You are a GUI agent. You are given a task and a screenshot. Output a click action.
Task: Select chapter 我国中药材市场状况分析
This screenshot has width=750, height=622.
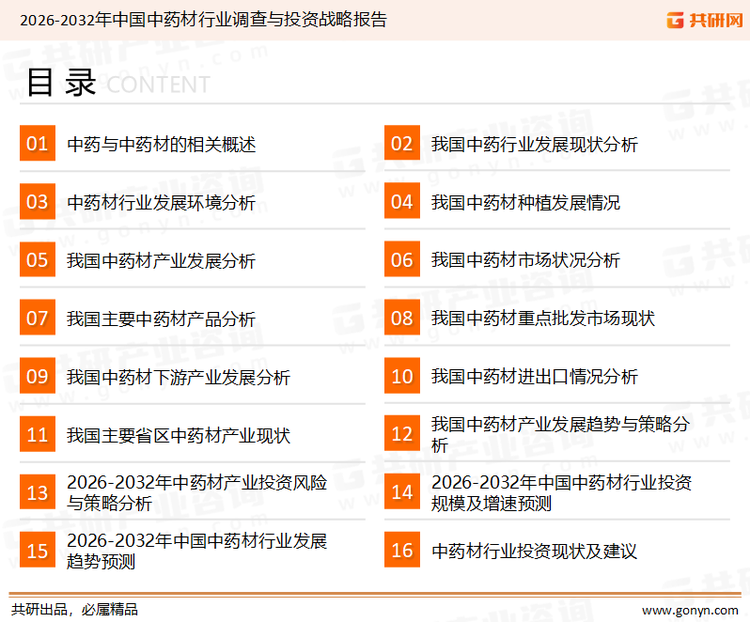coord(526,260)
